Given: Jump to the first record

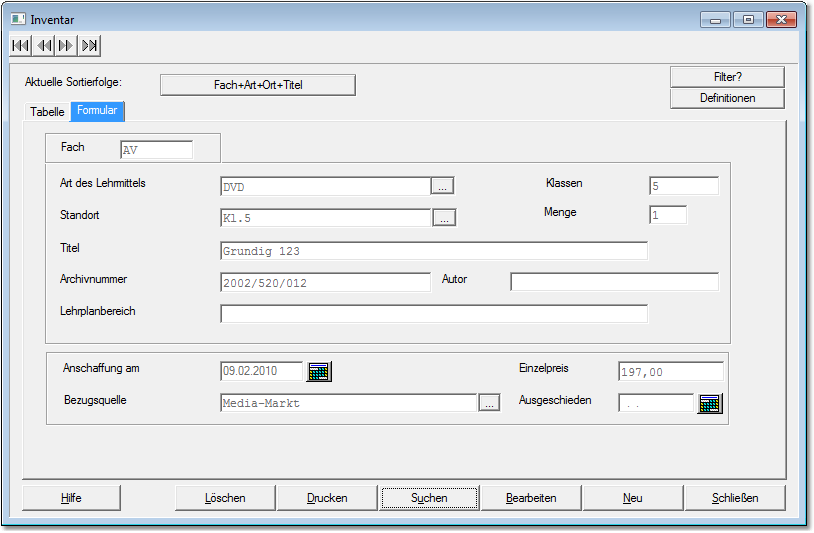Looking at the screenshot, I should (x=21, y=46).
